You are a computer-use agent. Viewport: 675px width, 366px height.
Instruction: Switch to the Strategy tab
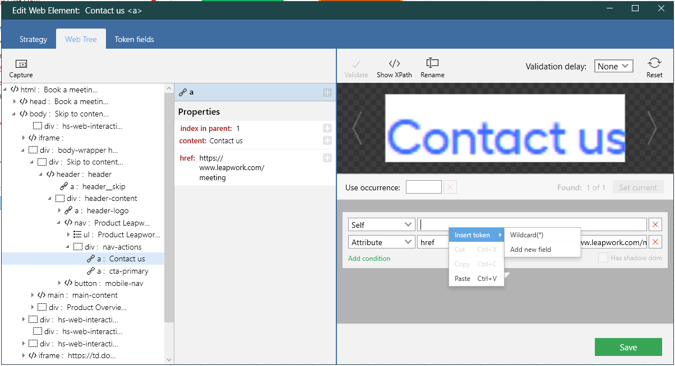(x=33, y=39)
